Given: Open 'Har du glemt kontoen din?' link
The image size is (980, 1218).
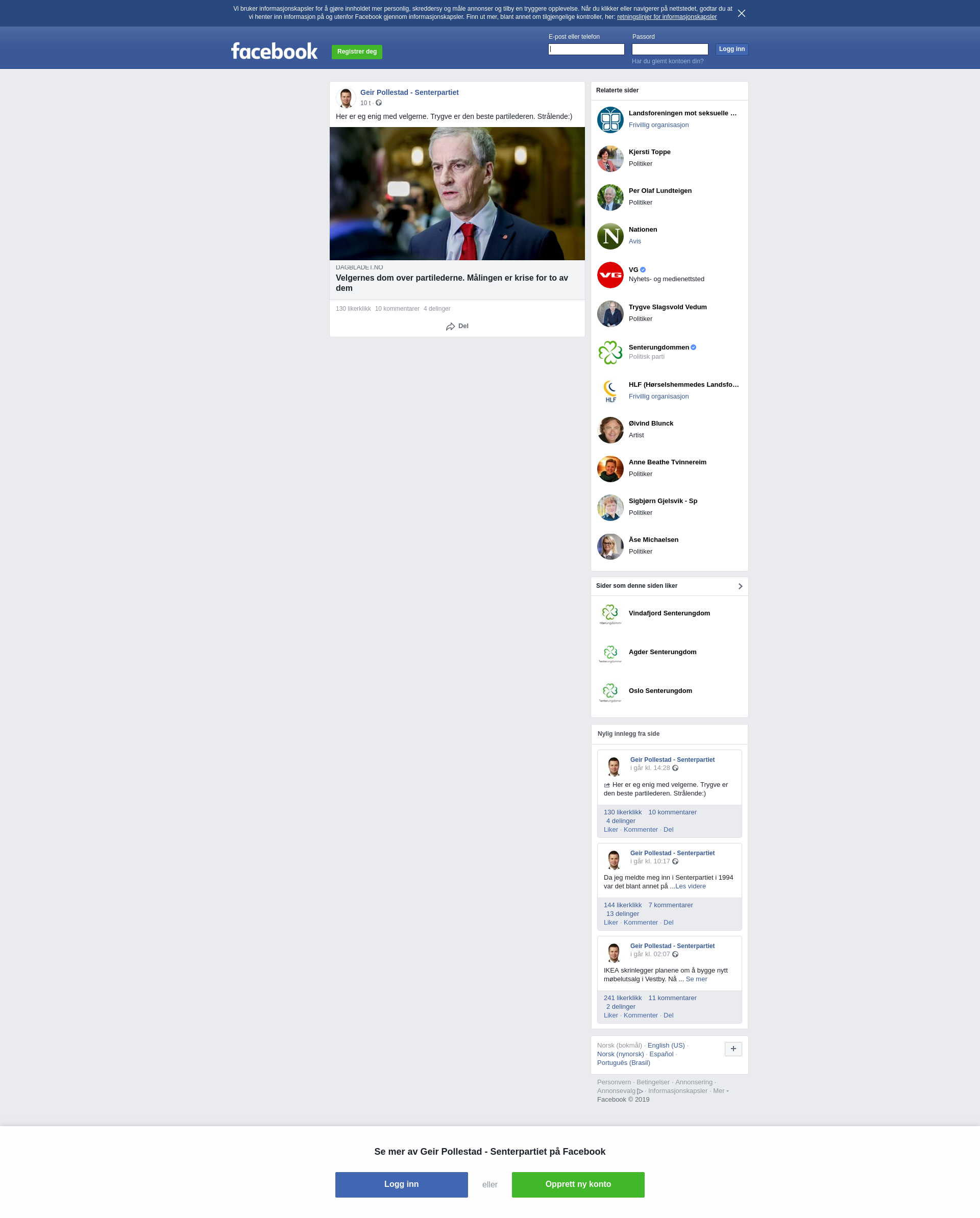Looking at the screenshot, I should (x=668, y=62).
